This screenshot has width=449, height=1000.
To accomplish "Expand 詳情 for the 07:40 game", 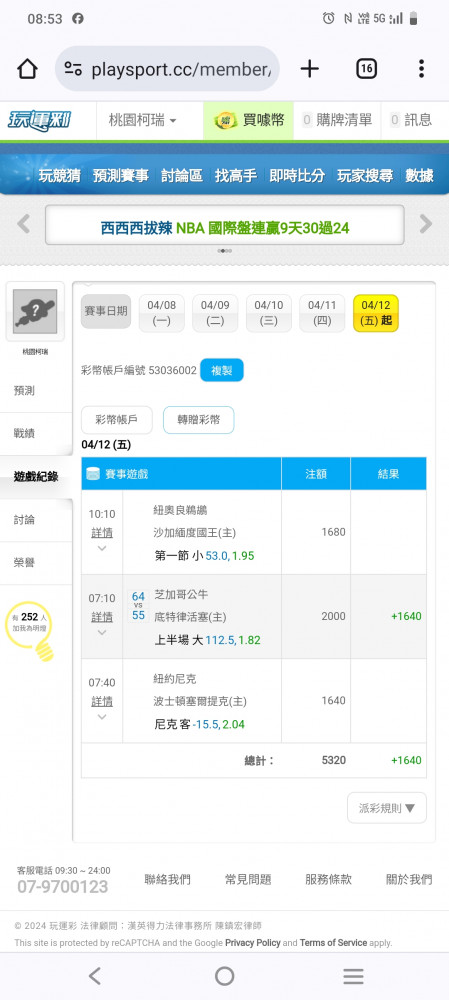I will click(101, 701).
